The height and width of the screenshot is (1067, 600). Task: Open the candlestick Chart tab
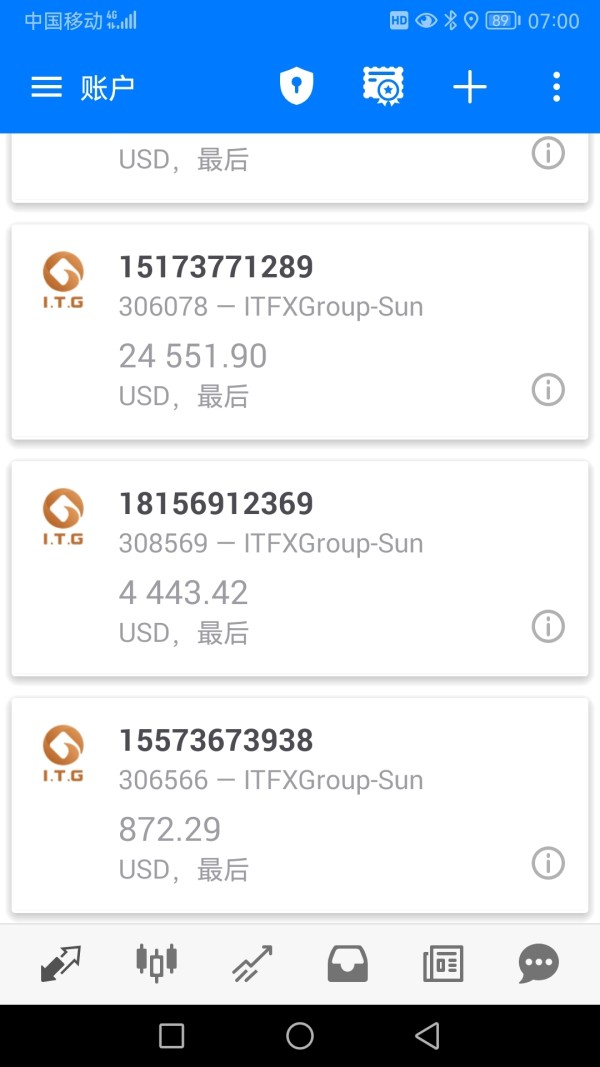(x=156, y=962)
